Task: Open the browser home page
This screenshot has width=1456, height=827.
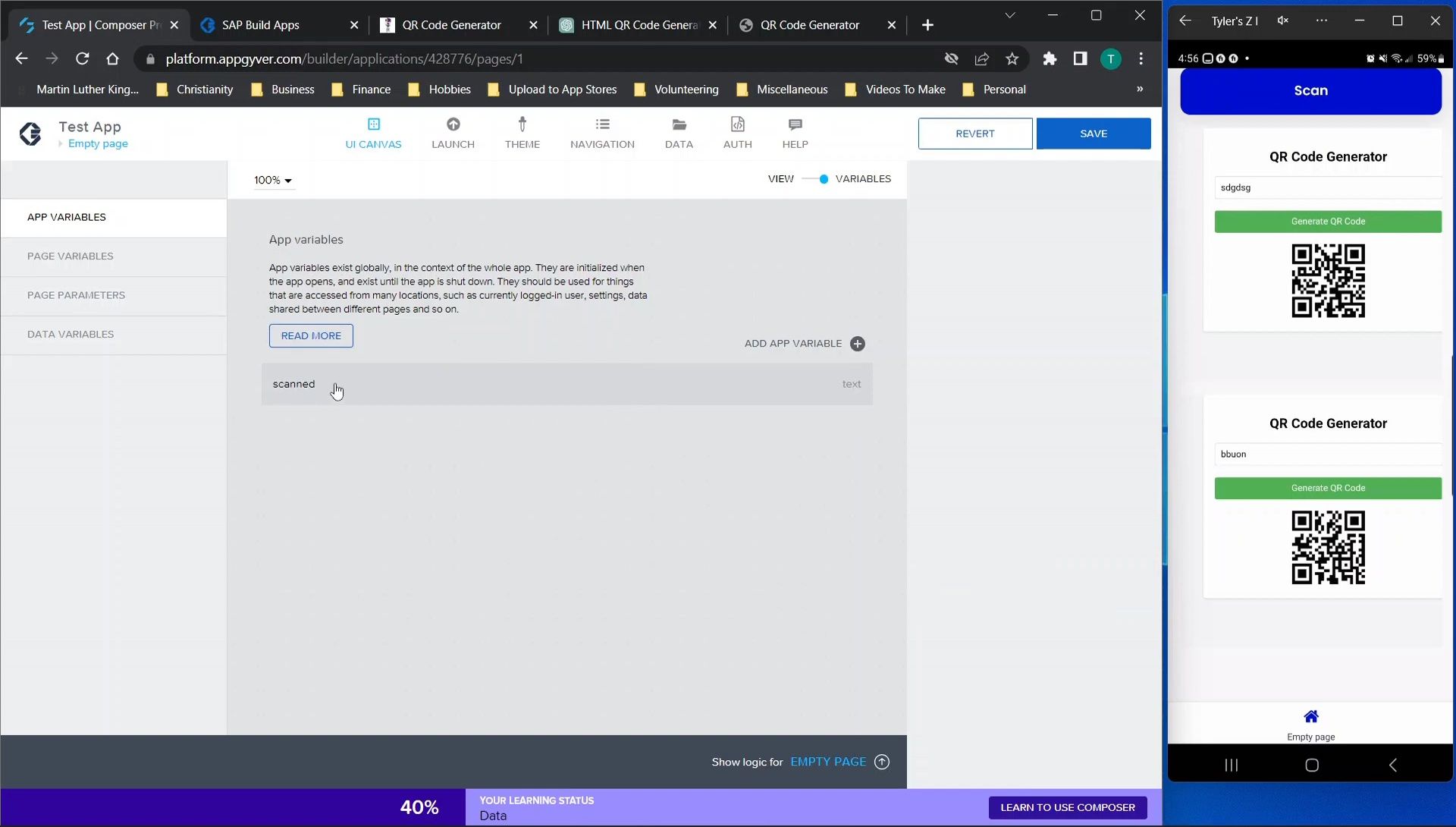Action: tap(113, 58)
